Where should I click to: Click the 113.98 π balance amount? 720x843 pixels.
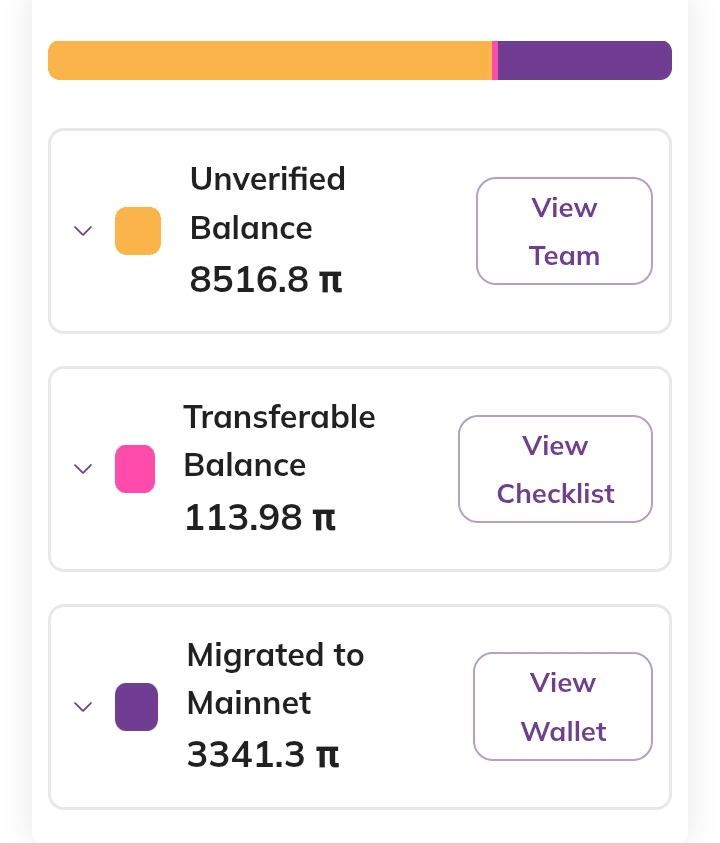(260, 518)
